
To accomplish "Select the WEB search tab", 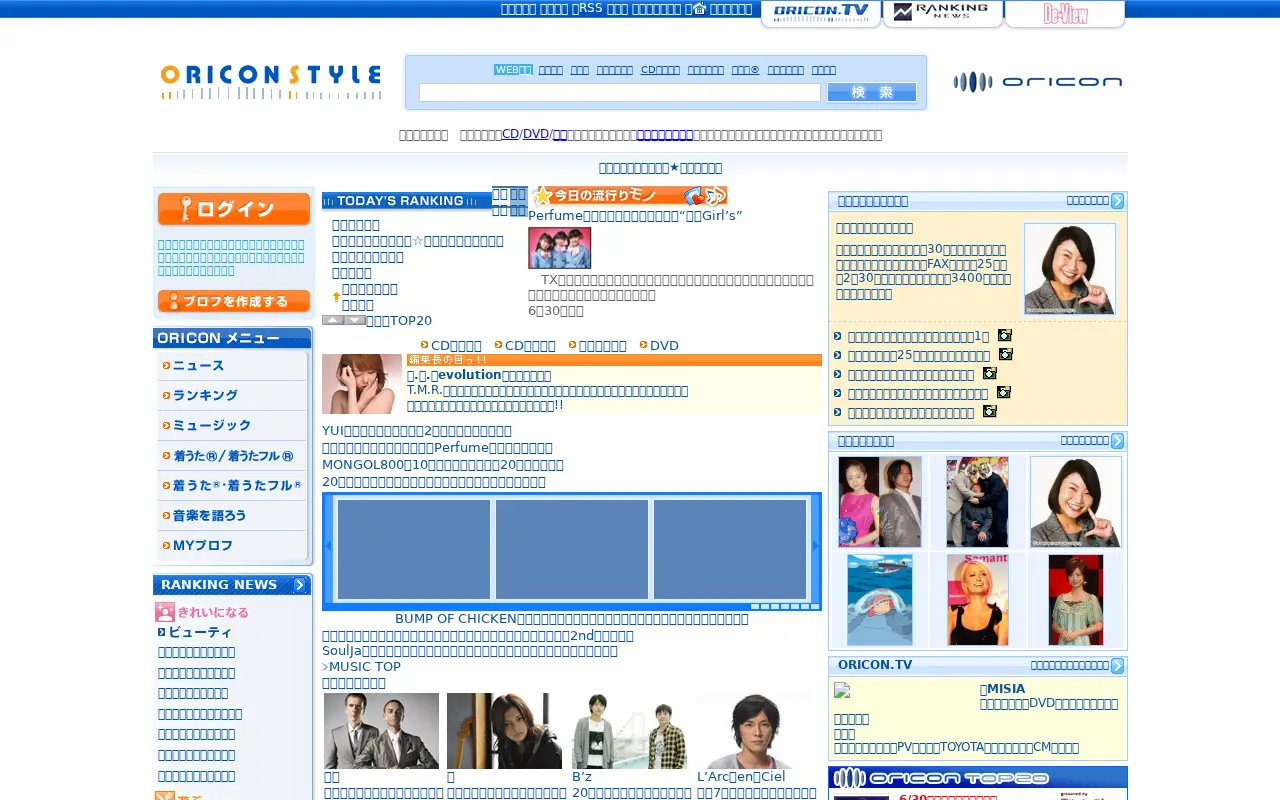I will [513, 70].
